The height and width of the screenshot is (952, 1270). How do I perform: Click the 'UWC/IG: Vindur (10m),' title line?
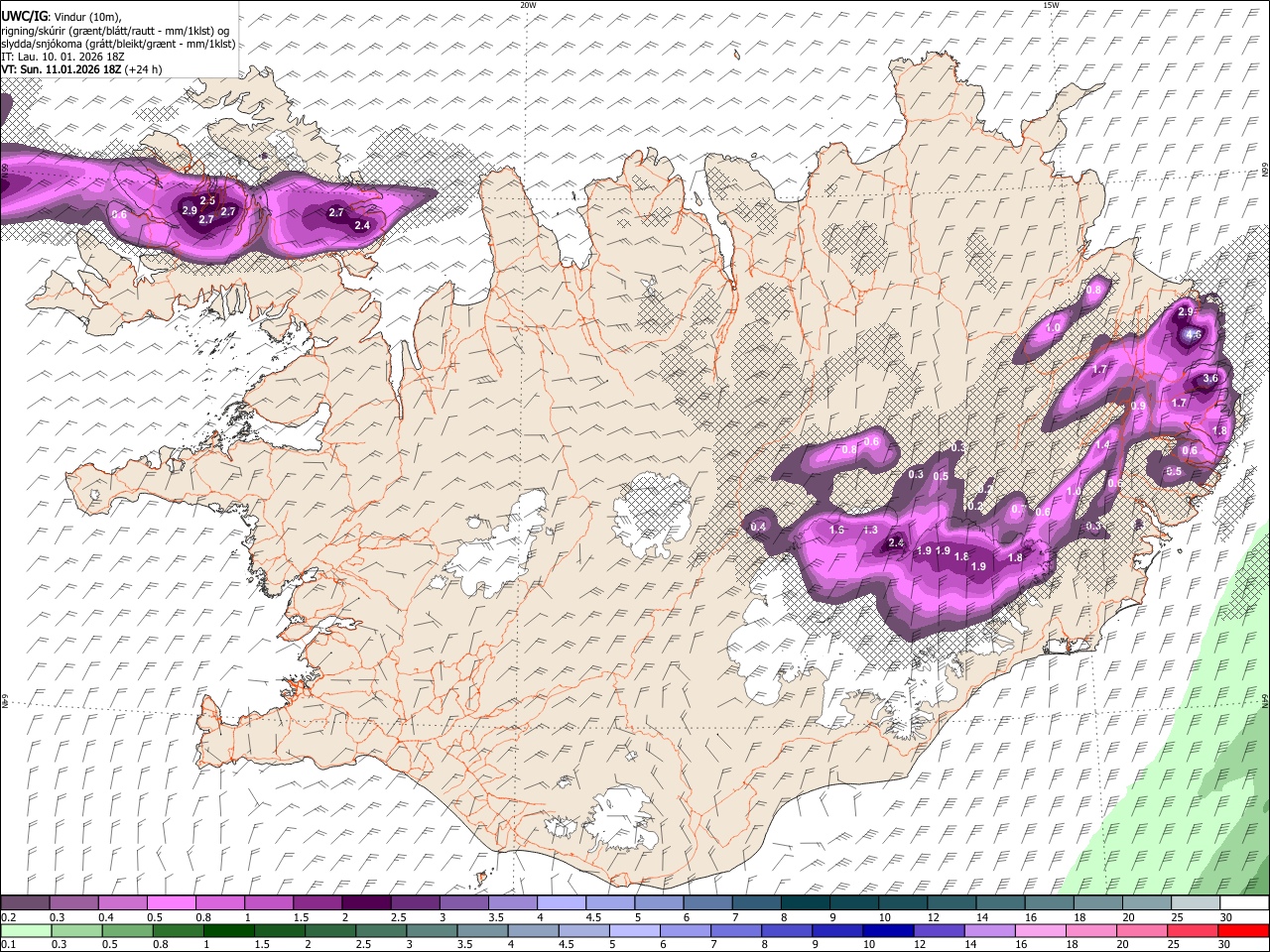tap(61, 17)
